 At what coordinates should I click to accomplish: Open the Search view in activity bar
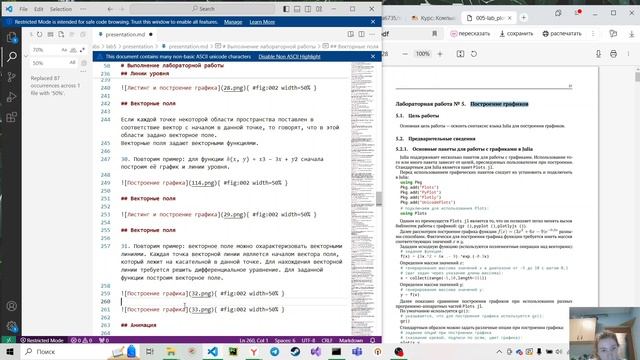pyautogui.click(x=11, y=57)
